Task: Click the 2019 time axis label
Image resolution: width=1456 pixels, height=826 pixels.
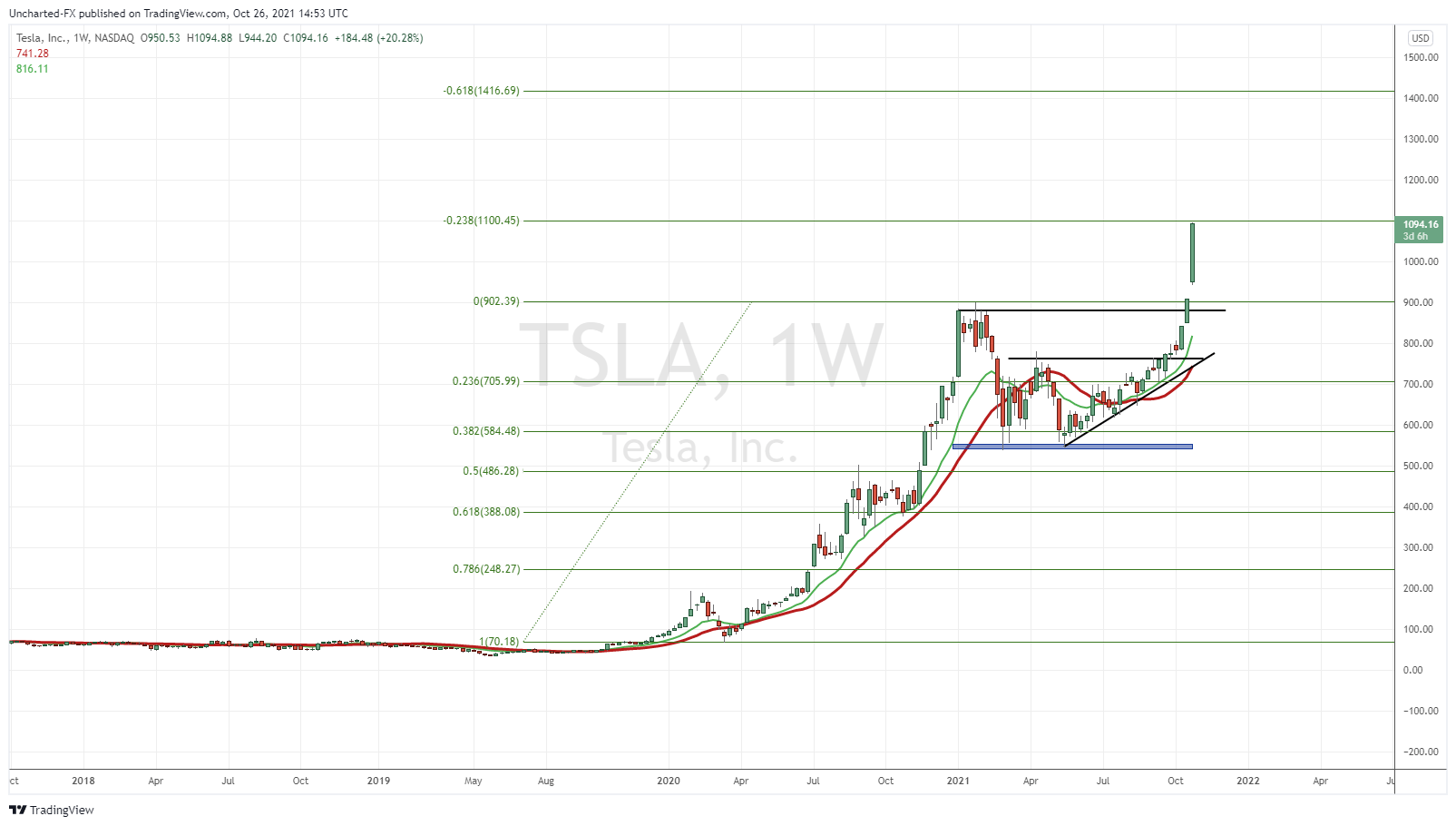Action: point(378,781)
